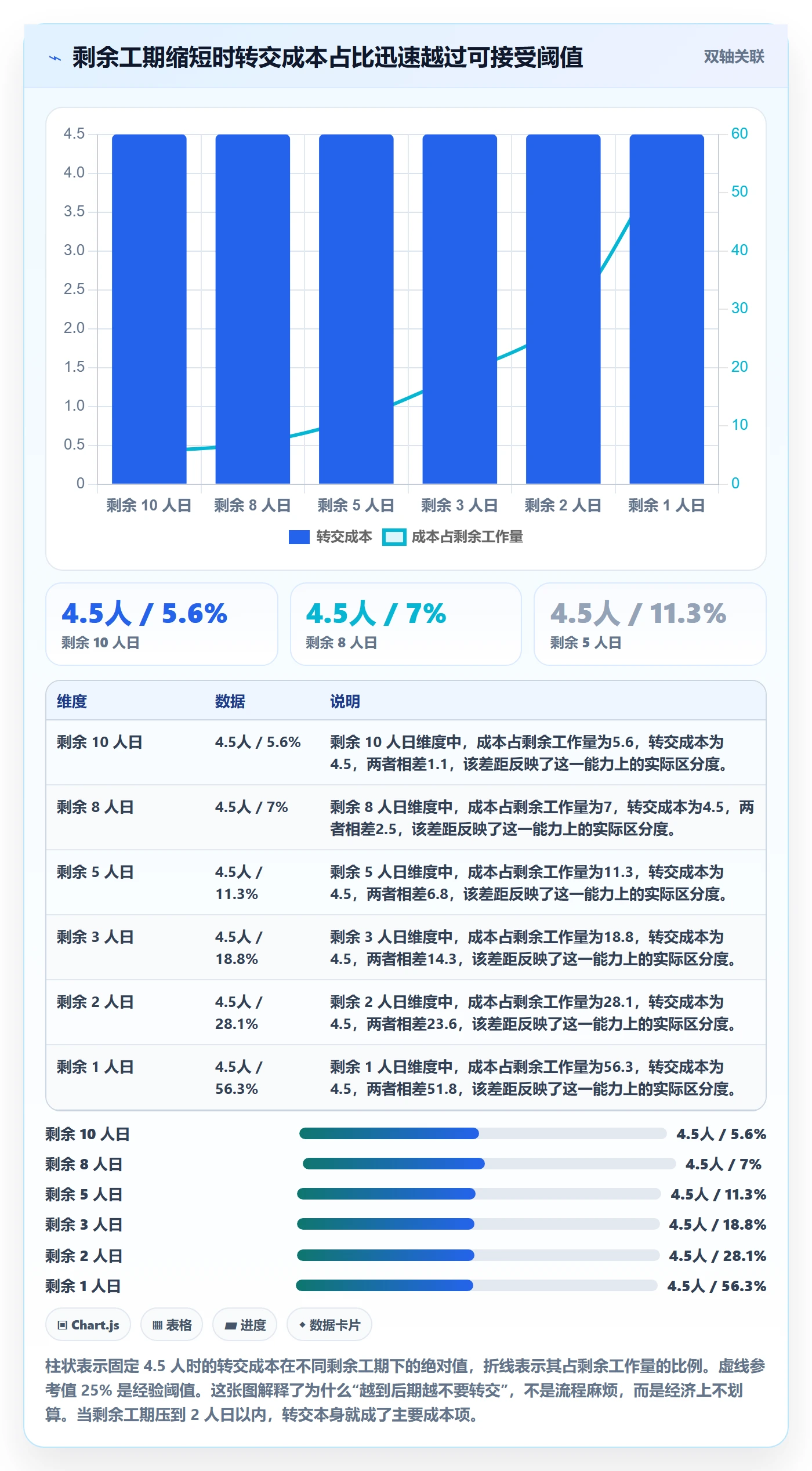The height and width of the screenshot is (1471, 812).
Task: Click progress bar for 剩余 2 人日
Action: click(478, 1255)
